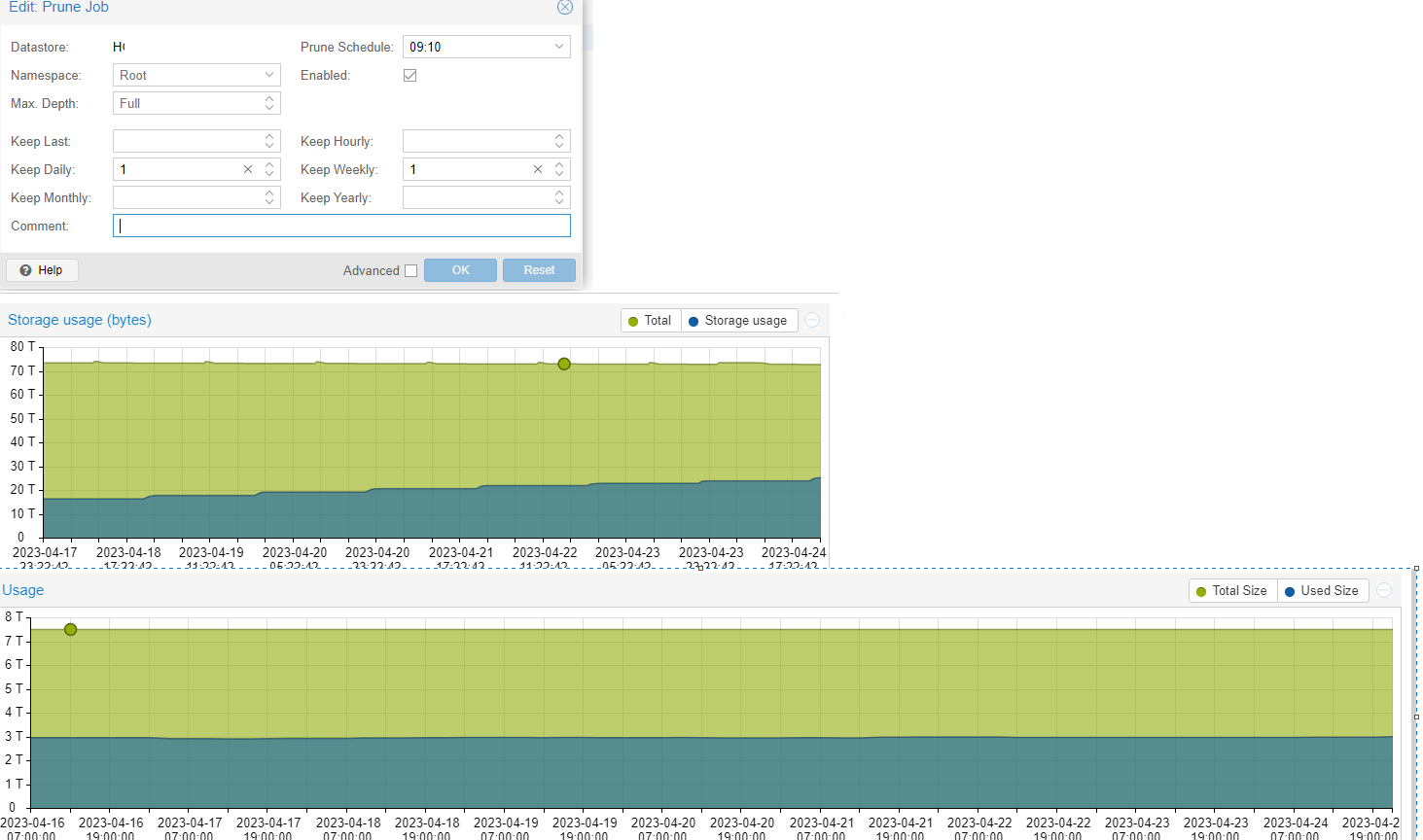Clear the Keep Weekly value
The height and width of the screenshot is (840, 1423).
(538, 169)
